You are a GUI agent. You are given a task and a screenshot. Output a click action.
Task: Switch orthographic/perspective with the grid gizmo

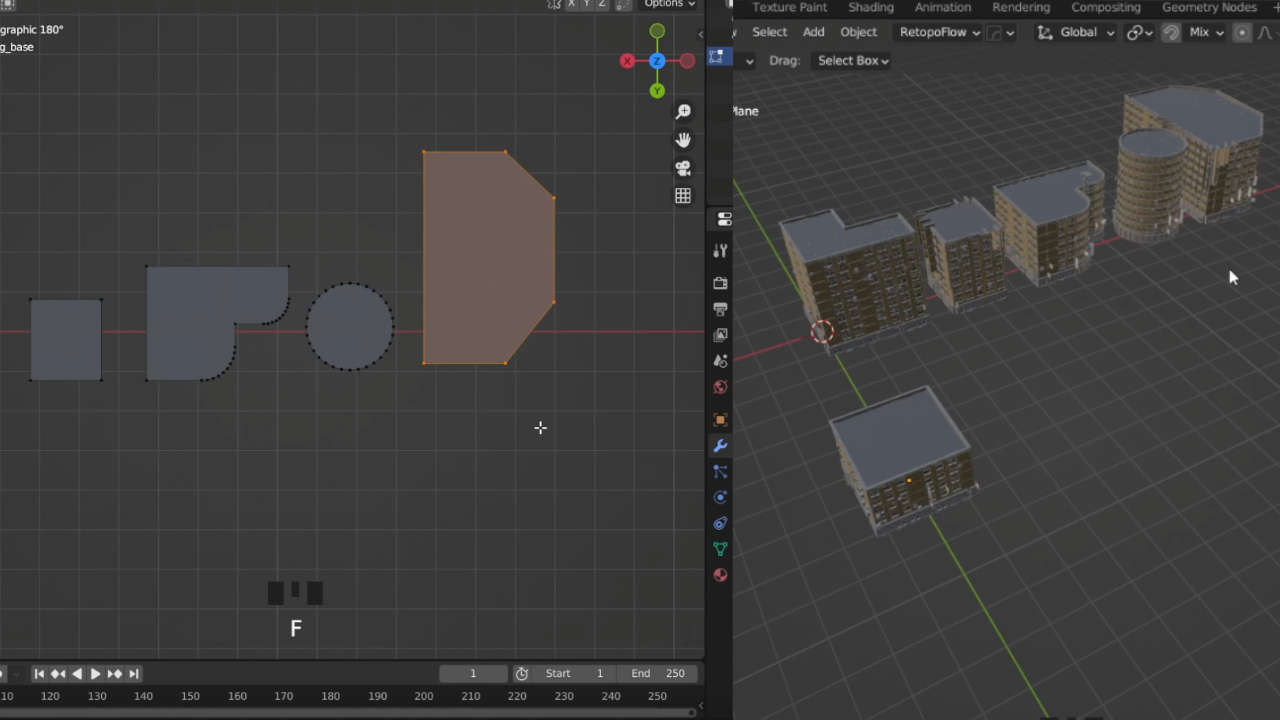[x=683, y=196]
